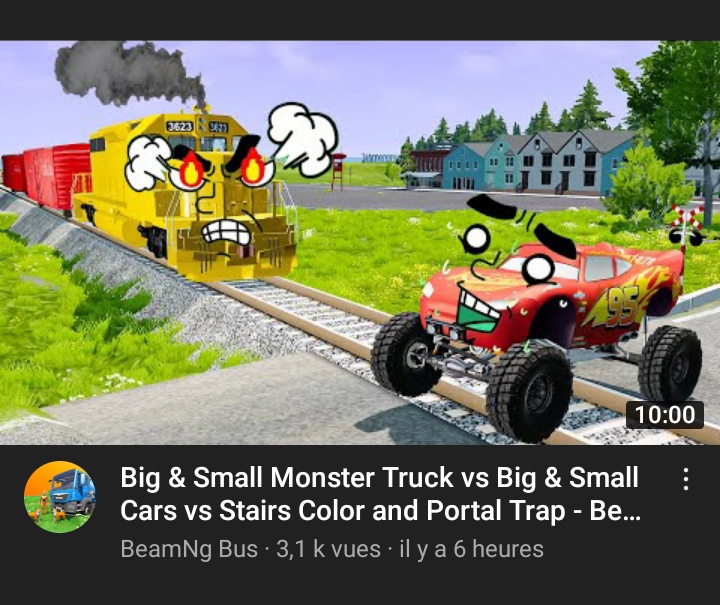Click the train's left flaming eye

pos(190,169)
